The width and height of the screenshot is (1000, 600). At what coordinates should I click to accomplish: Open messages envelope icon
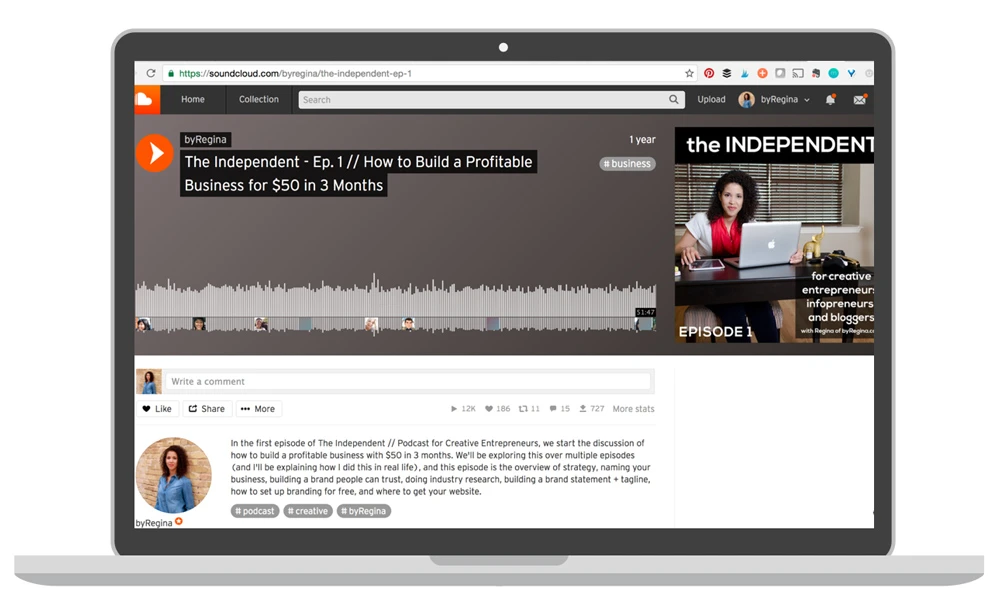coord(860,99)
